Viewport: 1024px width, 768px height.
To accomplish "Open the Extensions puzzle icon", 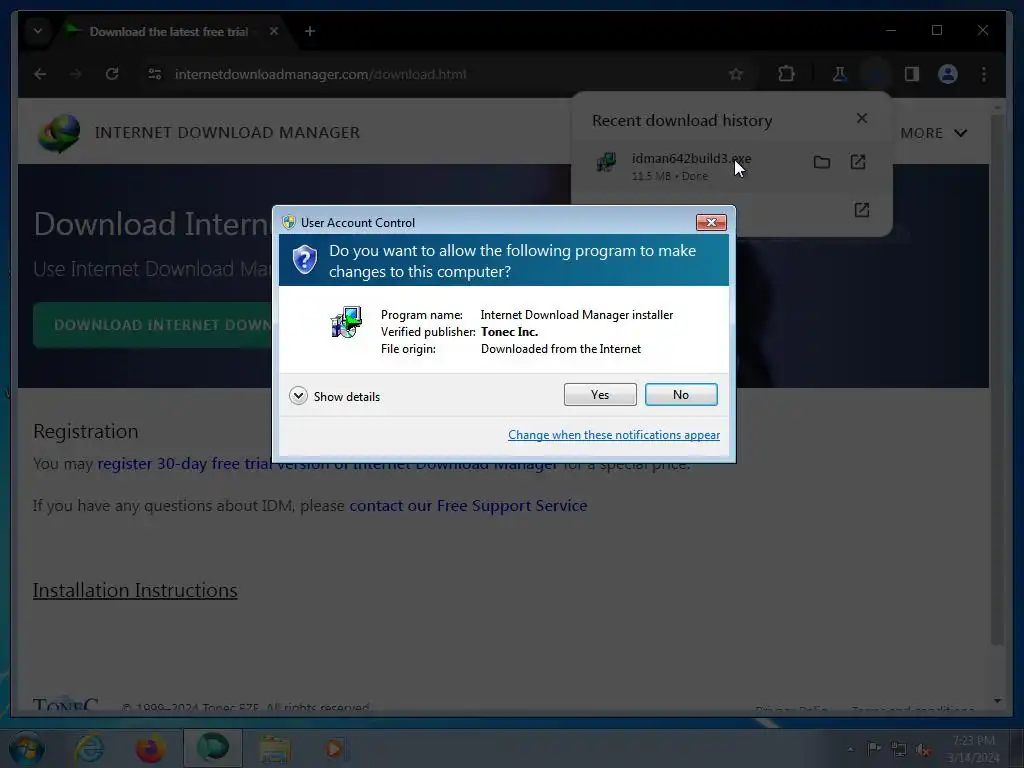I will click(x=786, y=74).
